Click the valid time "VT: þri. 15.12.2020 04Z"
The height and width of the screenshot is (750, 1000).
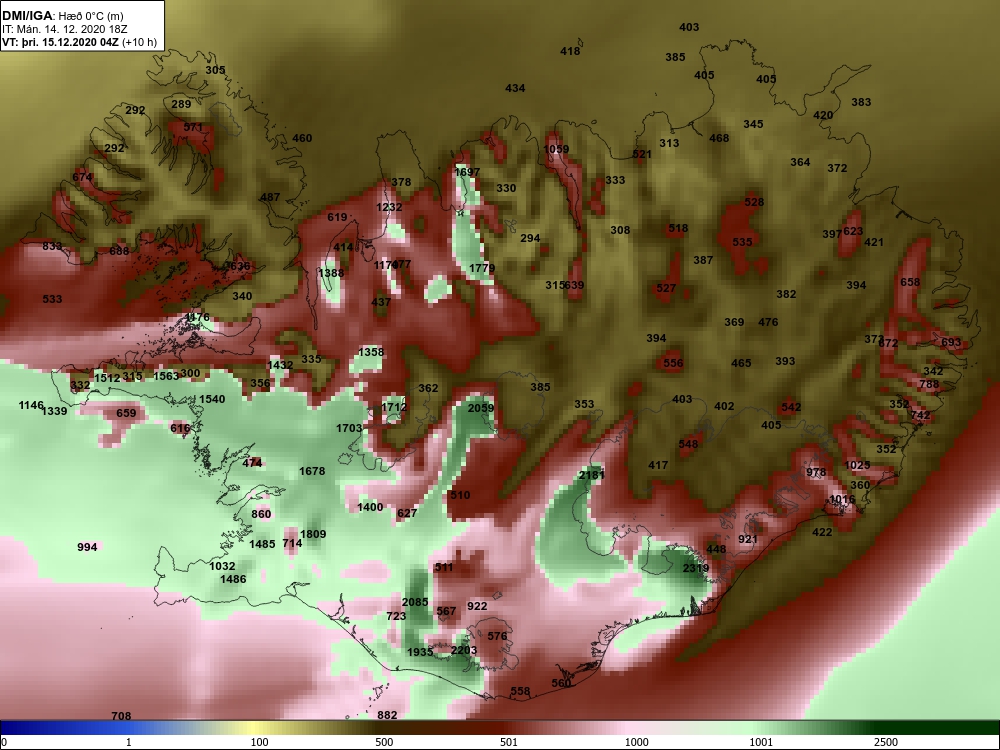click(x=61, y=42)
